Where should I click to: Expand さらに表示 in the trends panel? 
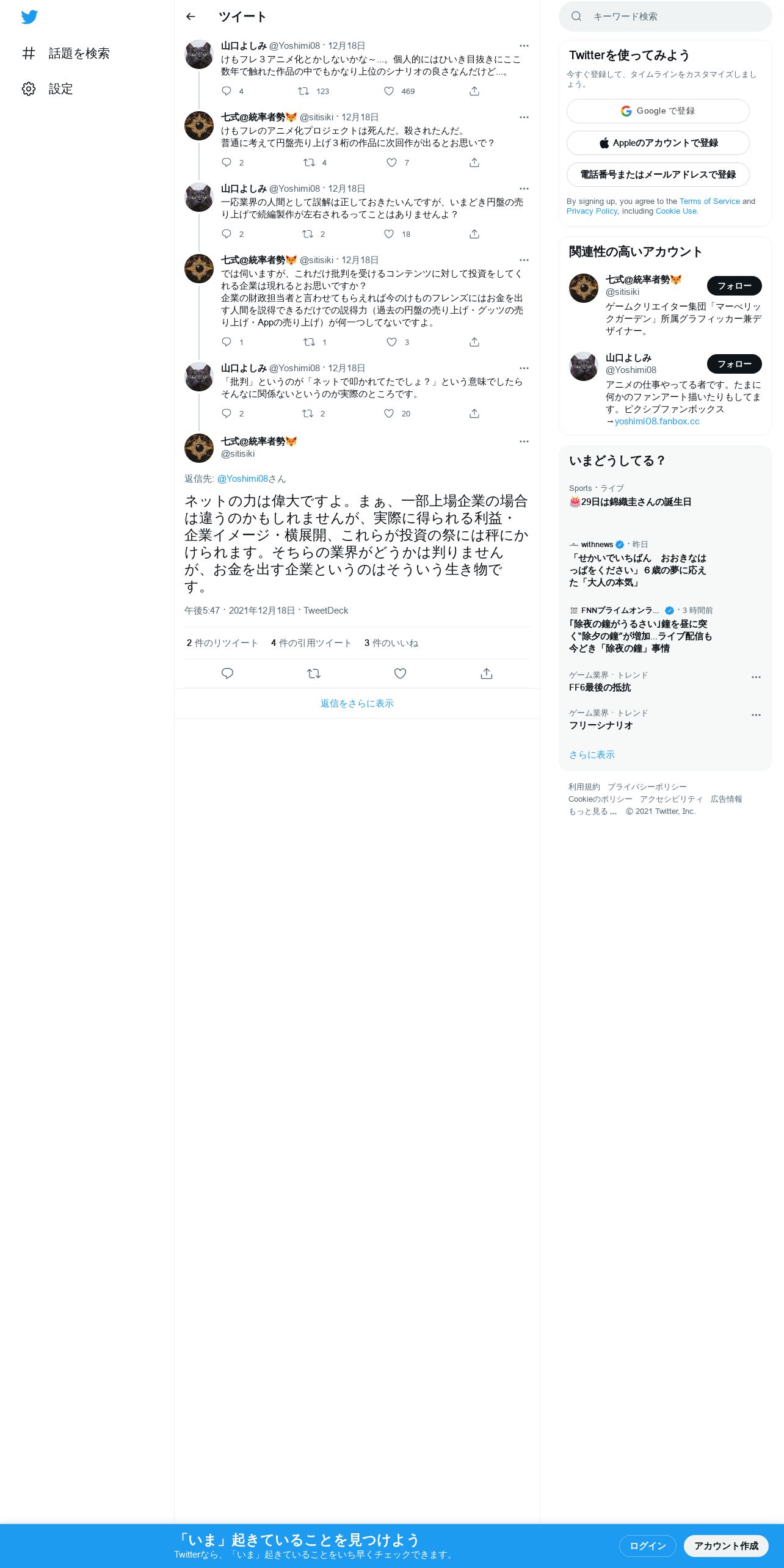tap(592, 755)
